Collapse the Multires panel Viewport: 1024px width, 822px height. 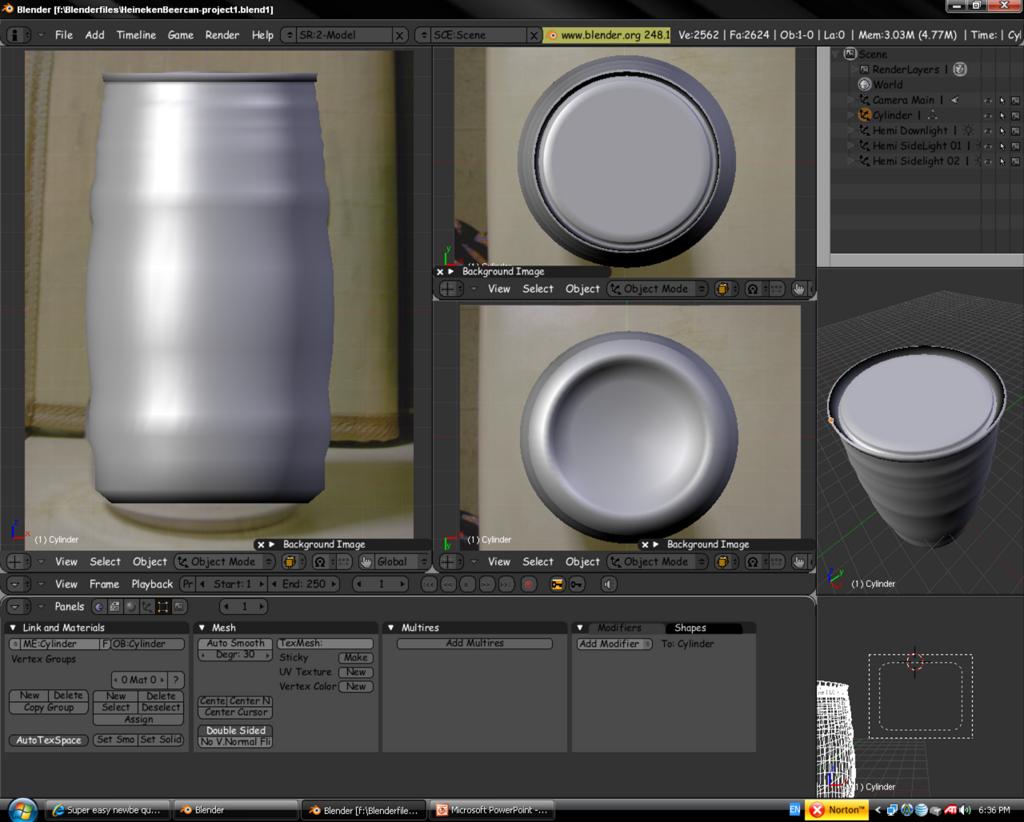click(391, 627)
